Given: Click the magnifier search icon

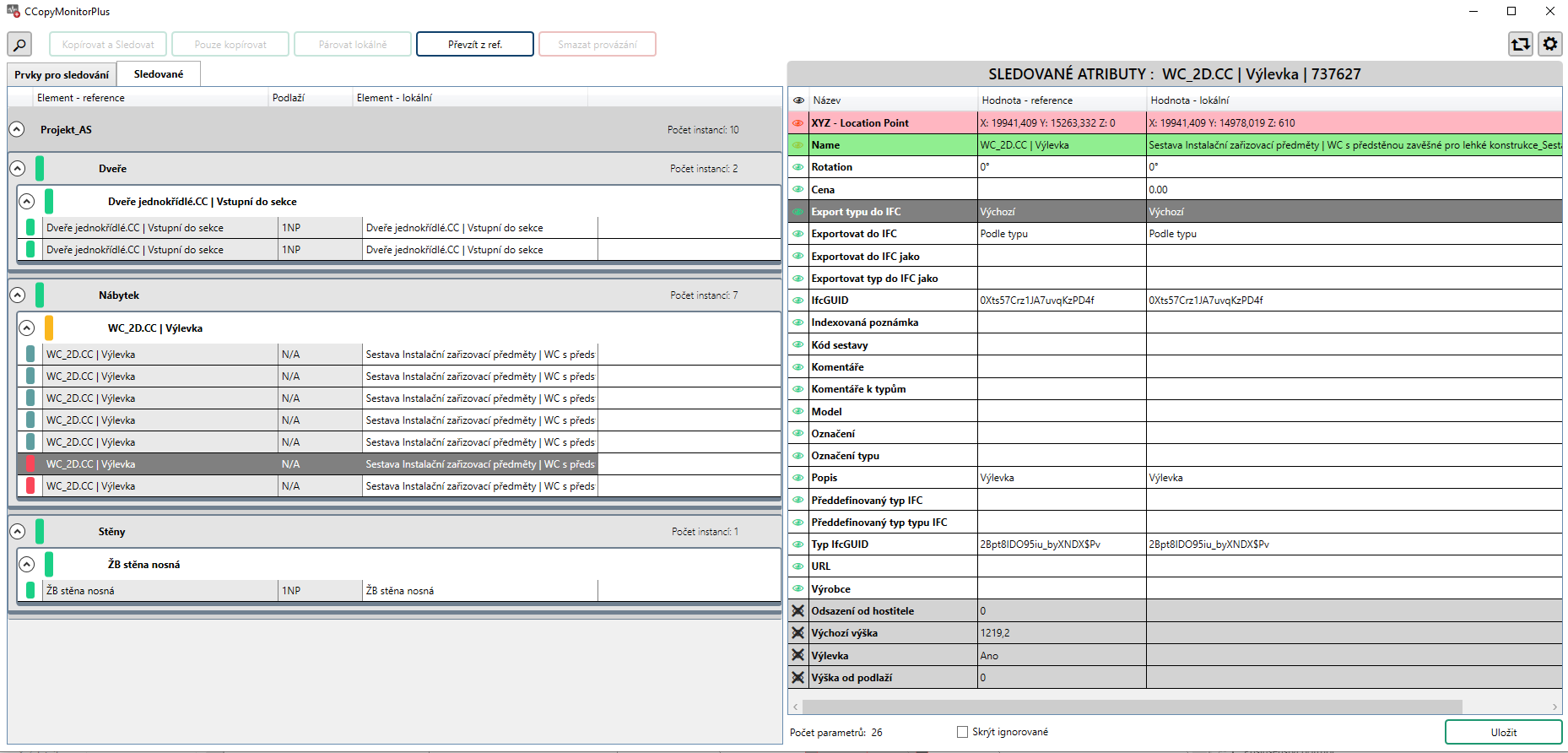Looking at the screenshot, I should point(19,44).
